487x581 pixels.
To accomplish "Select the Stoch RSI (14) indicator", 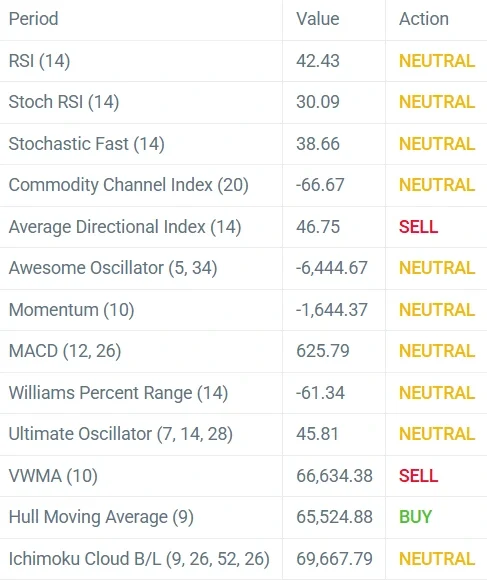I will pyautogui.click(x=64, y=102).
